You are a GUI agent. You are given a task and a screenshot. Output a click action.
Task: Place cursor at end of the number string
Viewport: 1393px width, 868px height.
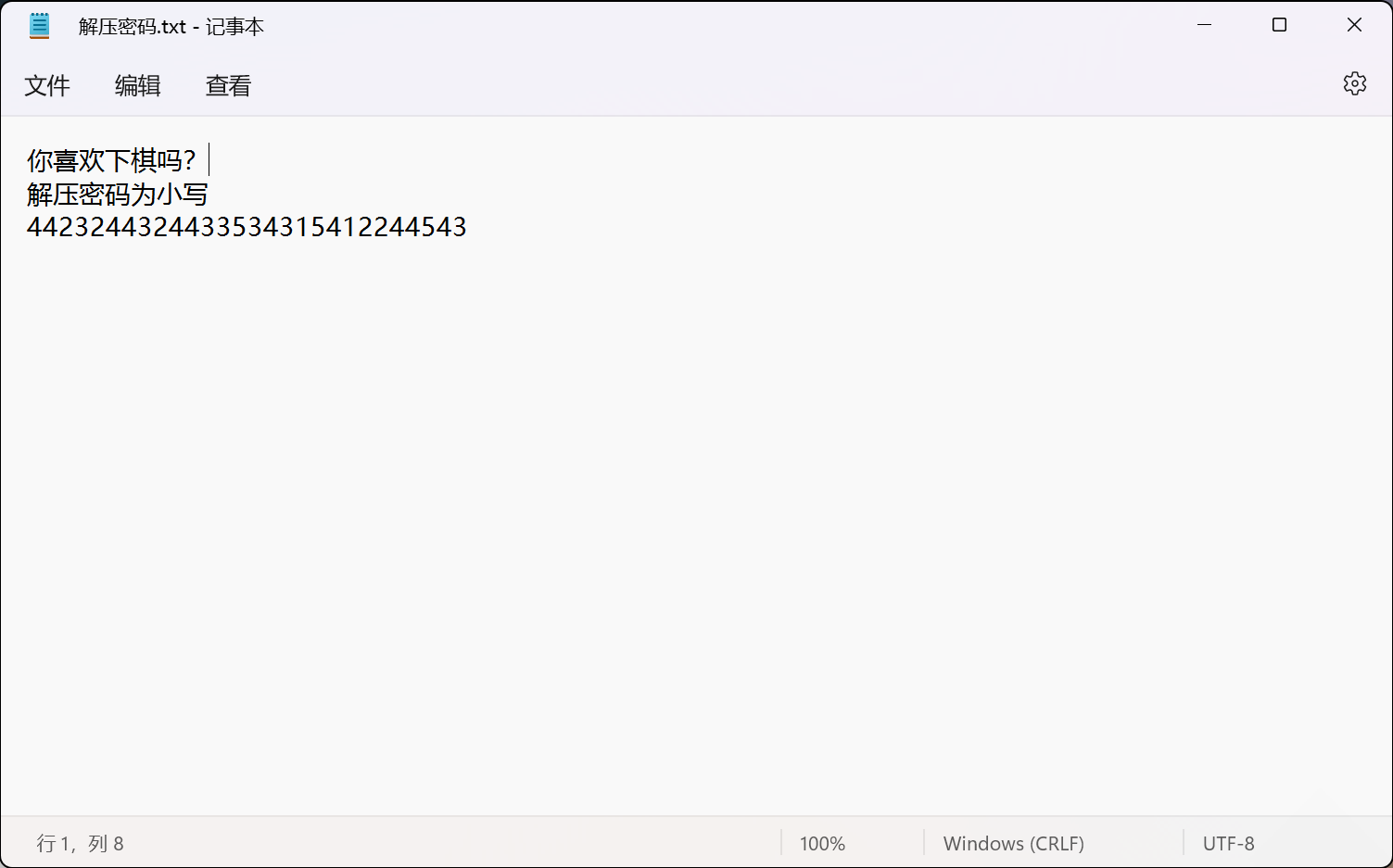click(467, 227)
